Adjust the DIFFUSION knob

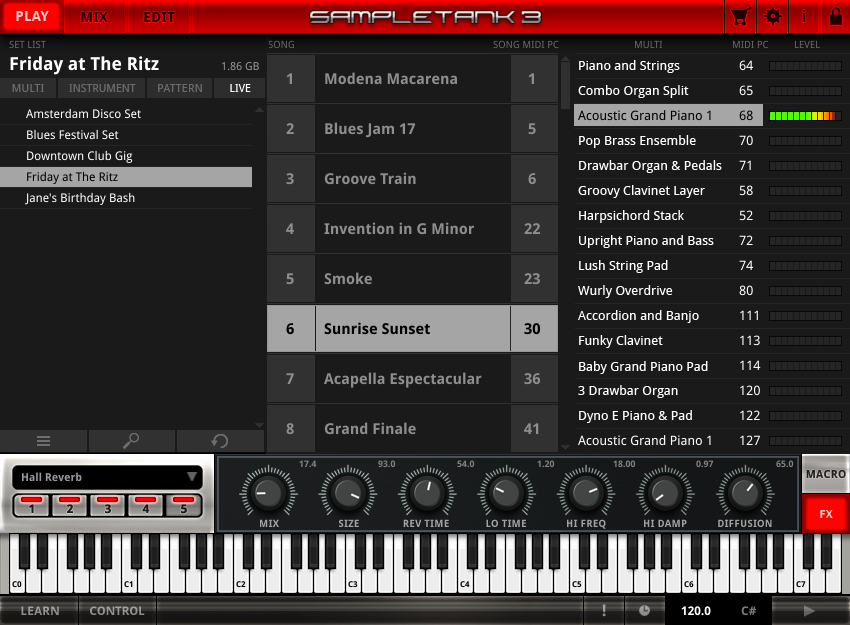pos(744,493)
